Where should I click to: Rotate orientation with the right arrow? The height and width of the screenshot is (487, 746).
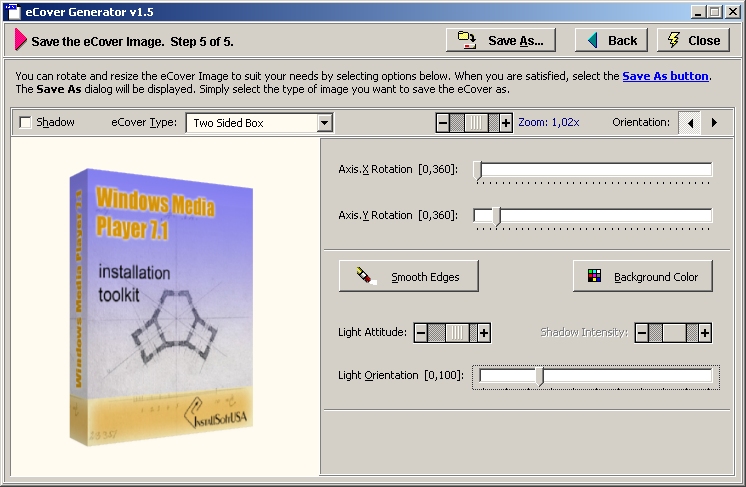[x=714, y=123]
